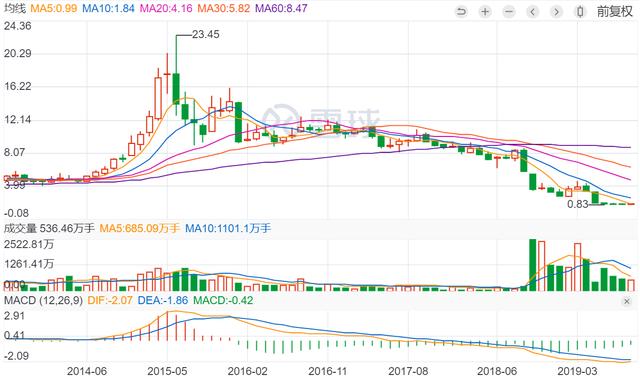Click the undo/reset chart icon

(461, 11)
